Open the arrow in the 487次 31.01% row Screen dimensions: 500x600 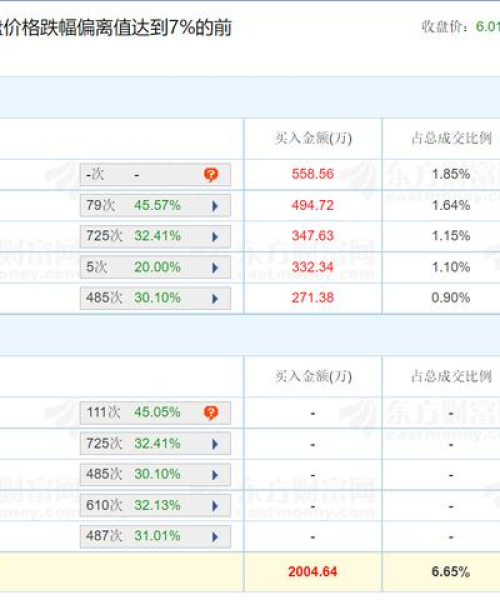(x=215, y=537)
